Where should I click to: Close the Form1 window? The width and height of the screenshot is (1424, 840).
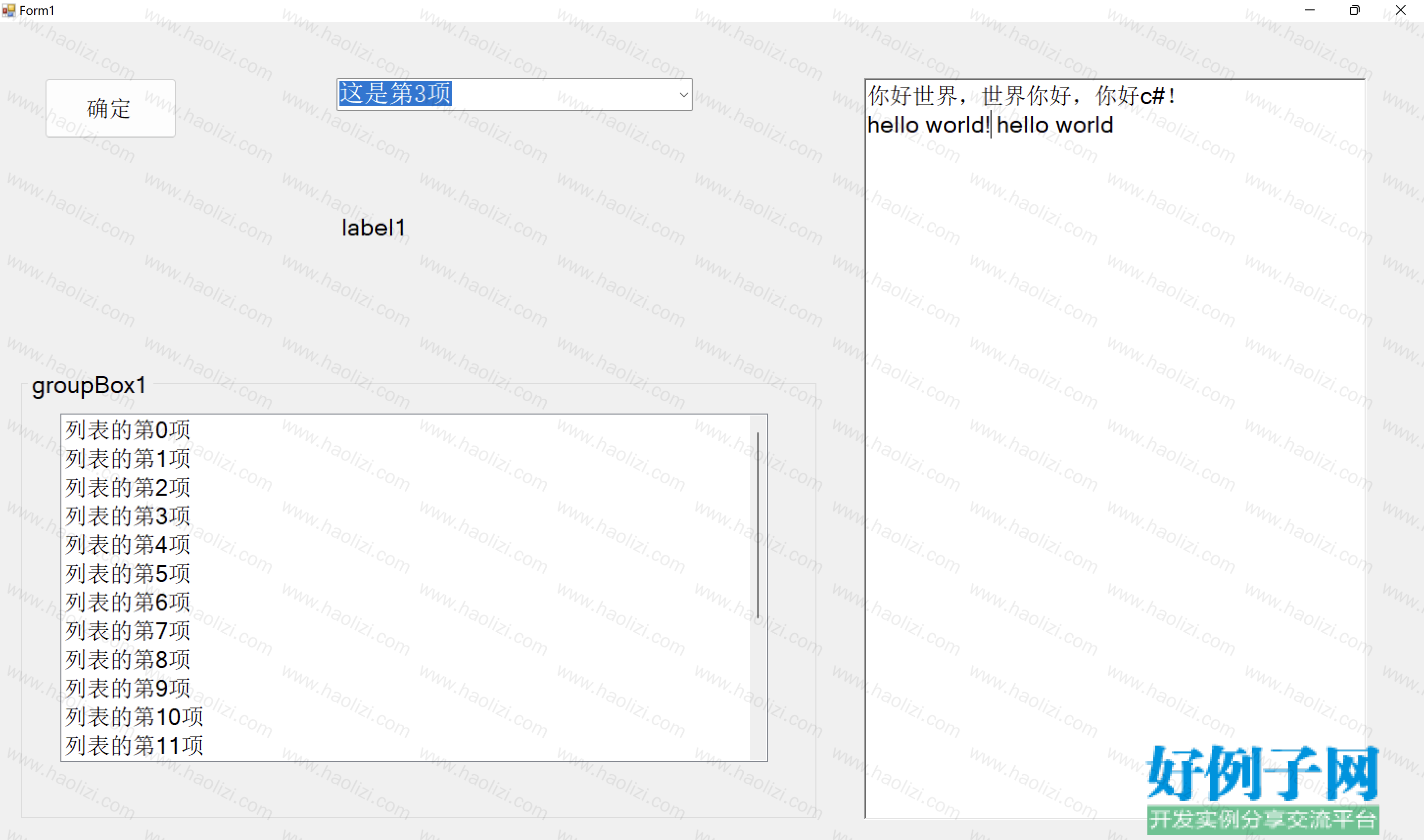(1401, 10)
